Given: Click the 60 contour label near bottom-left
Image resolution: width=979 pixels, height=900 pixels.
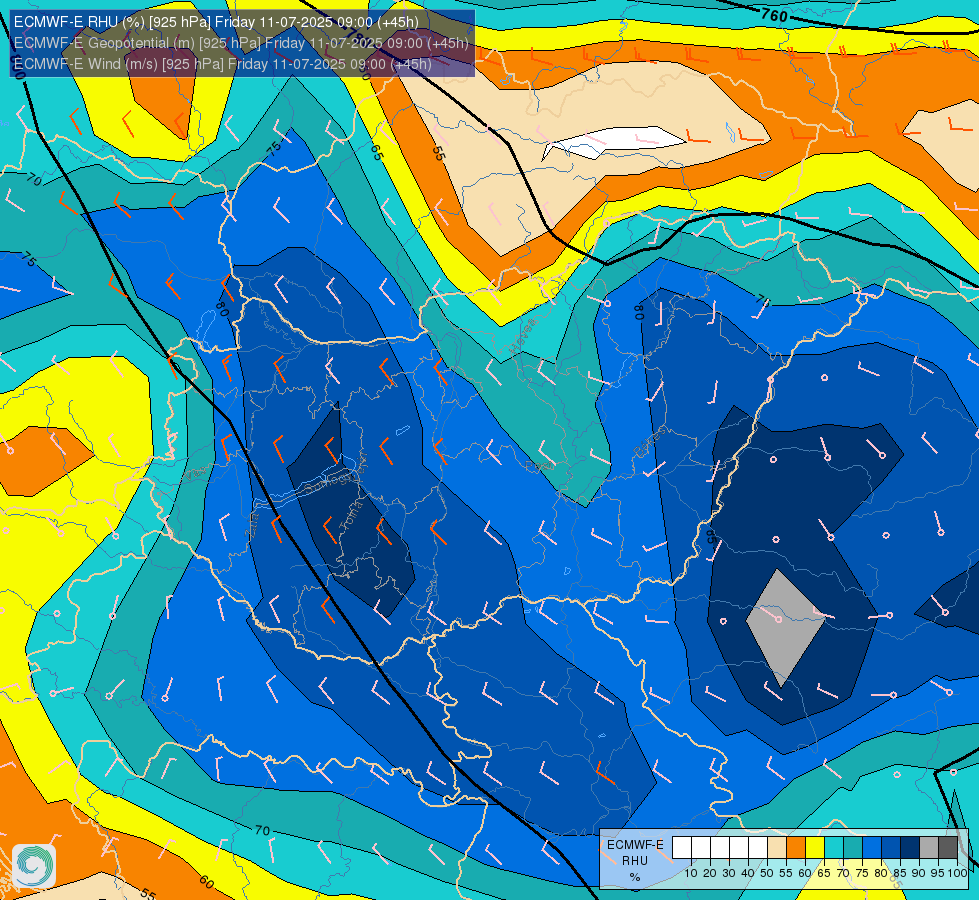Looking at the screenshot, I should [x=207, y=883].
